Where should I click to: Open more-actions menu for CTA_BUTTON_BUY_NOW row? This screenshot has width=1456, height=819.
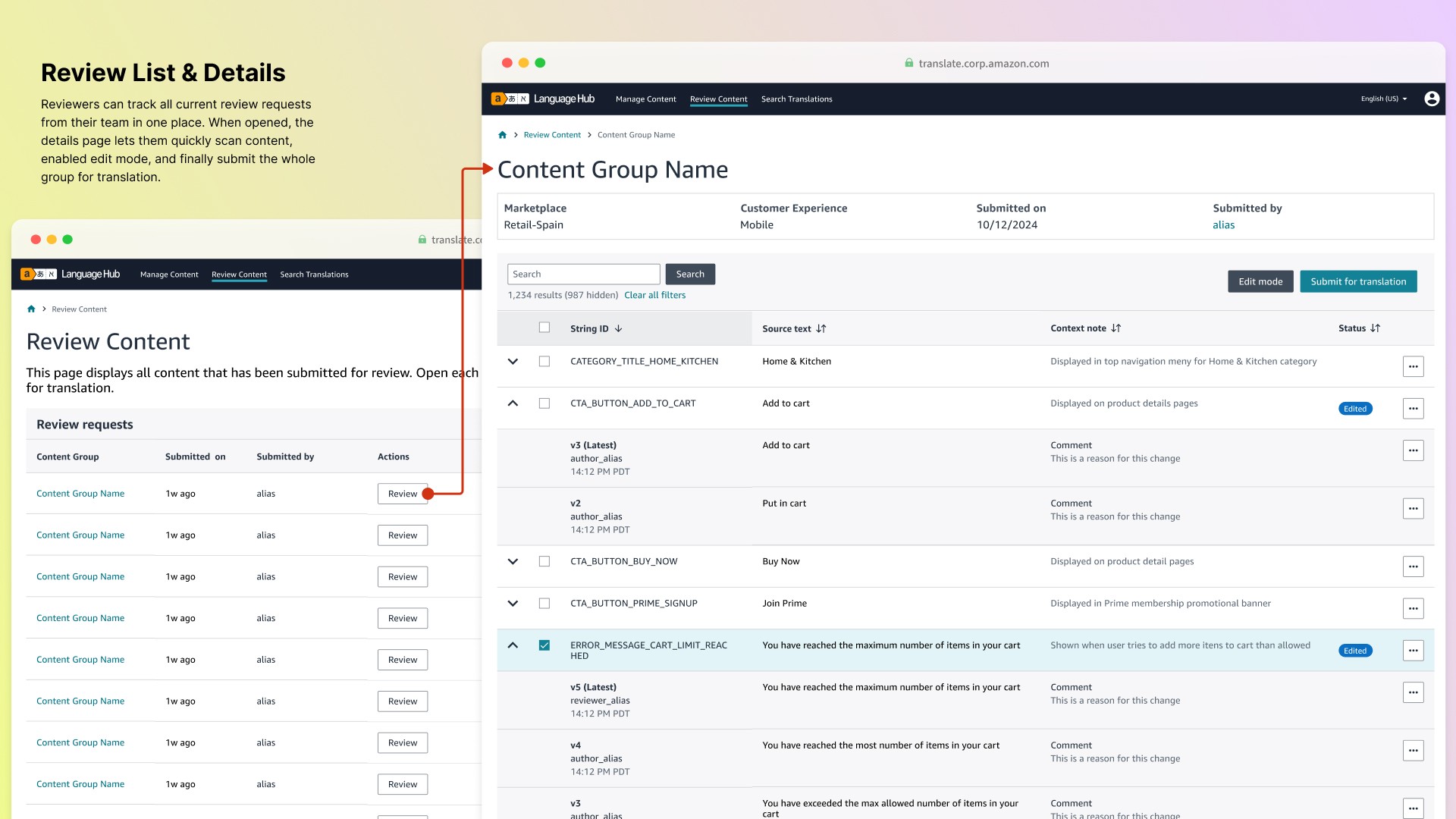[1413, 566]
